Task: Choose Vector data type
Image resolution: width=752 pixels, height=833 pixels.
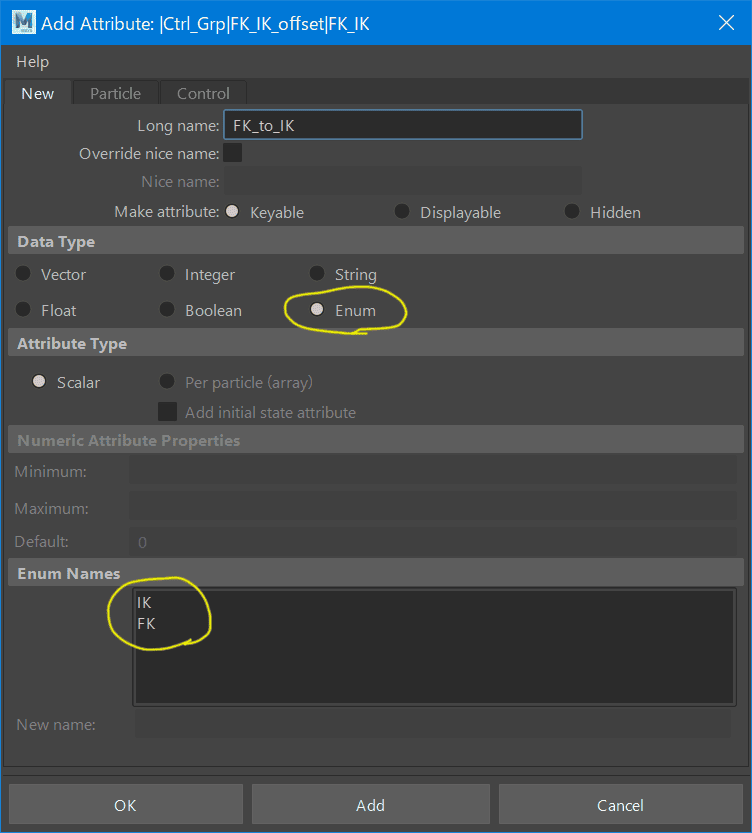Action: click(23, 274)
